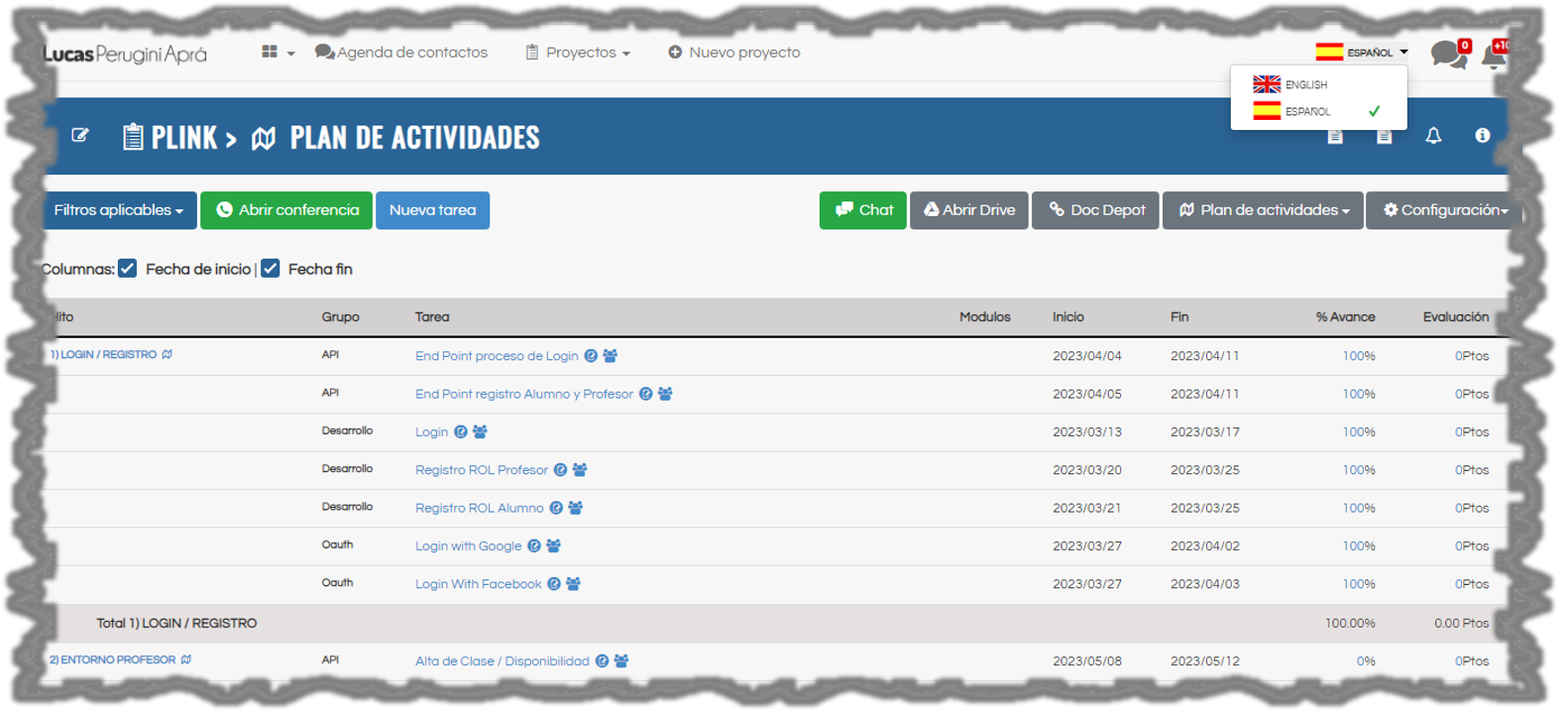Click help icon next to Login with Google
Image resolution: width=1568 pixels, height=718 pixels.
tap(534, 546)
